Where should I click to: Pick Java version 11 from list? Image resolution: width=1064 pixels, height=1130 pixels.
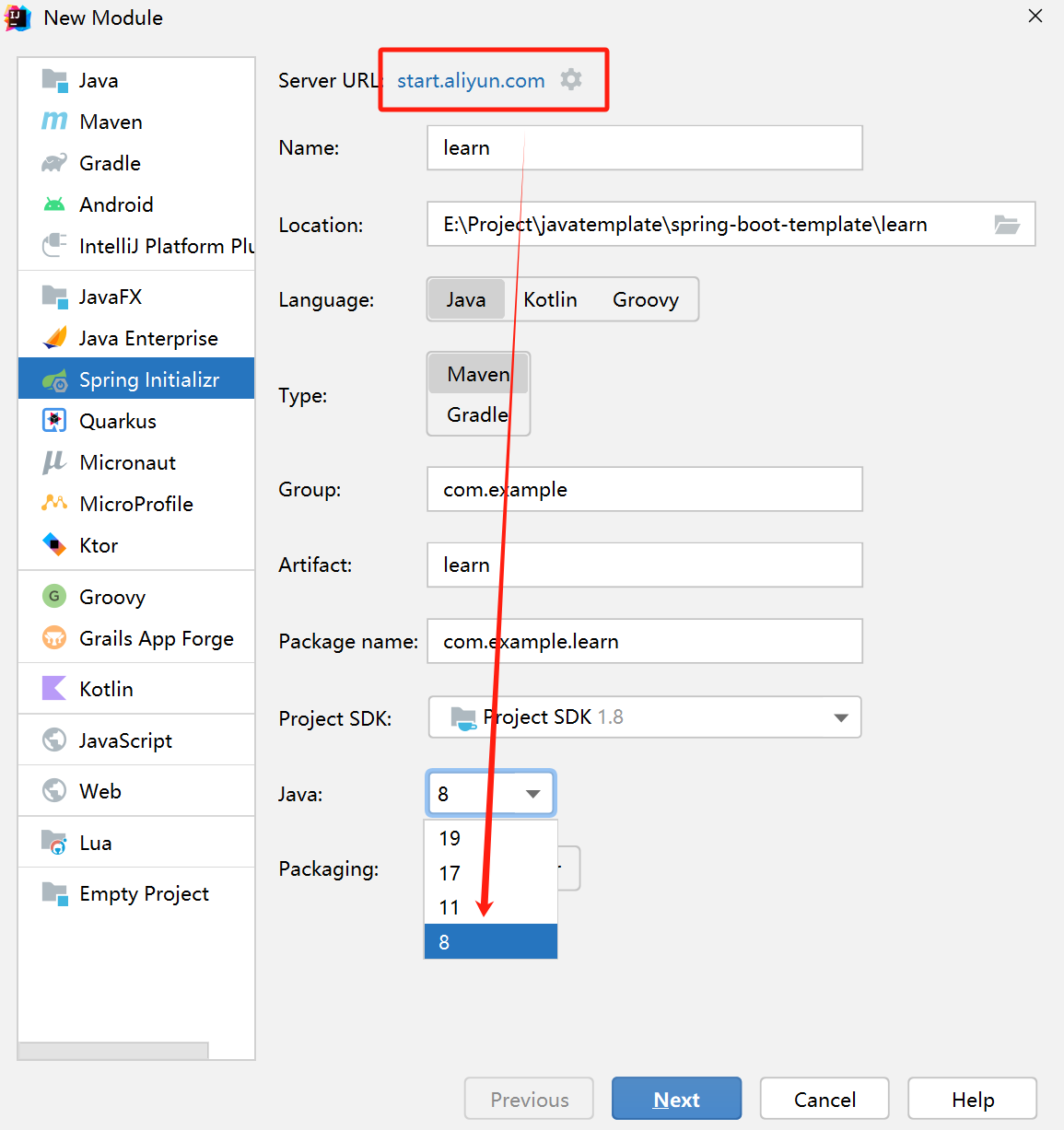tap(491, 907)
